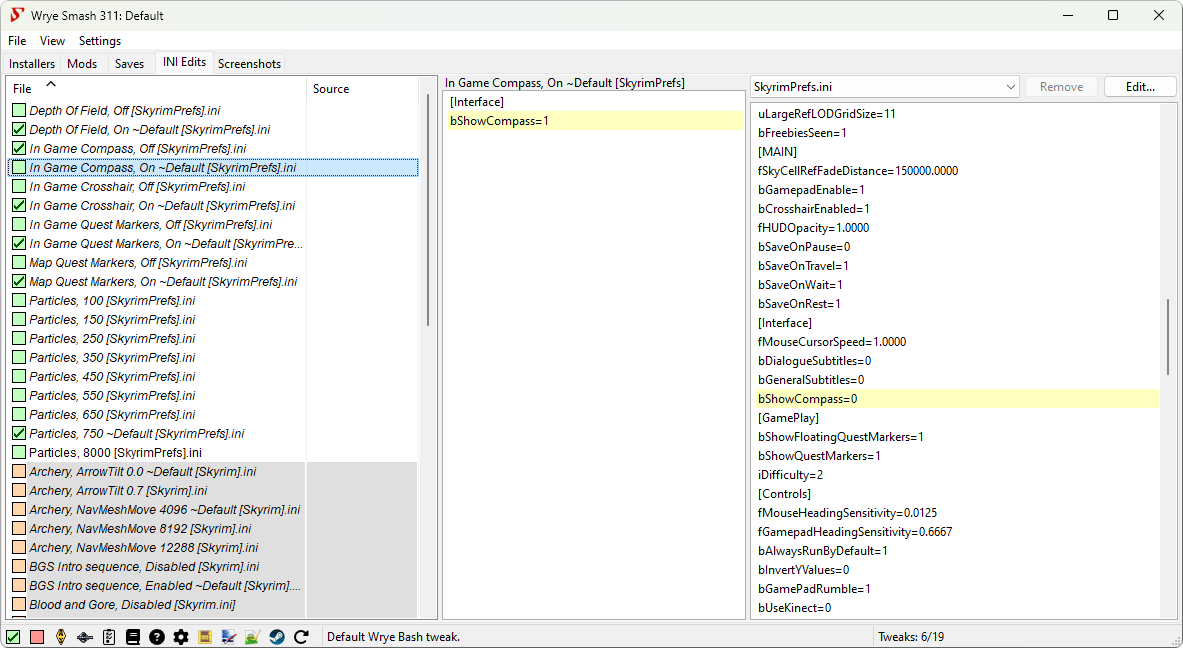Image resolution: width=1183 pixels, height=648 pixels.
Task: Click the Edit... button
Action: tap(1140, 87)
